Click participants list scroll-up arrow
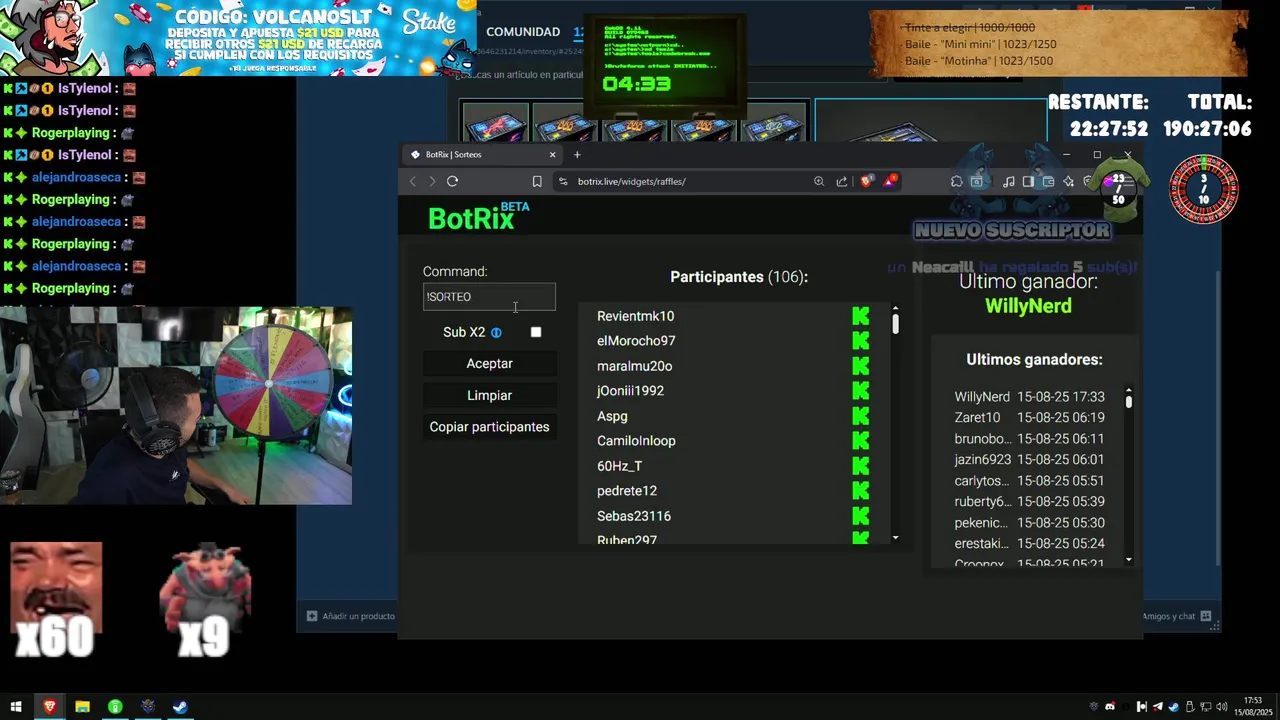Image resolution: width=1280 pixels, height=720 pixels. click(x=895, y=309)
